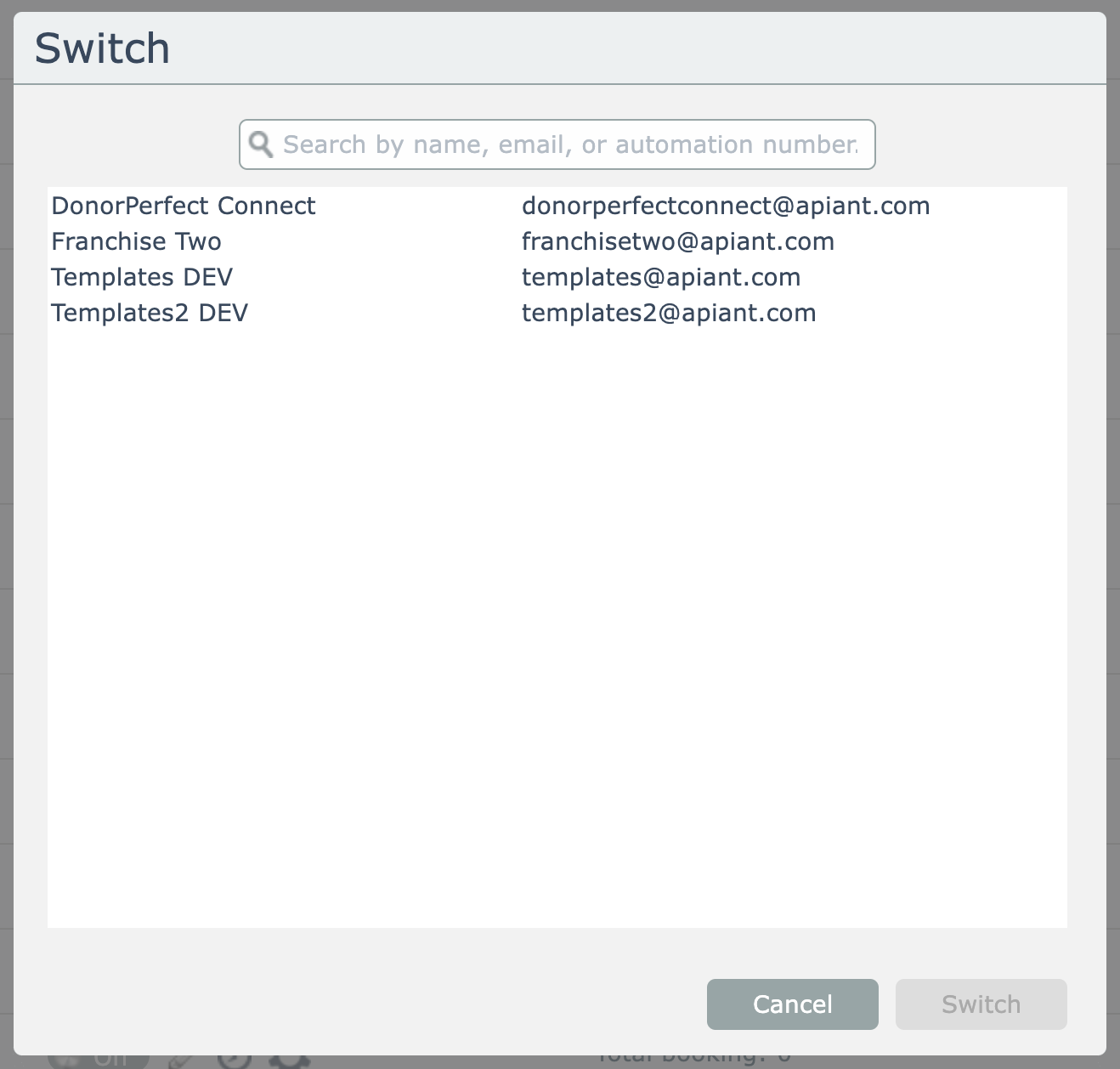The image size is (1120, 1069).
Task: Select the Franchise Two account
Action: [x=136, y=241]
